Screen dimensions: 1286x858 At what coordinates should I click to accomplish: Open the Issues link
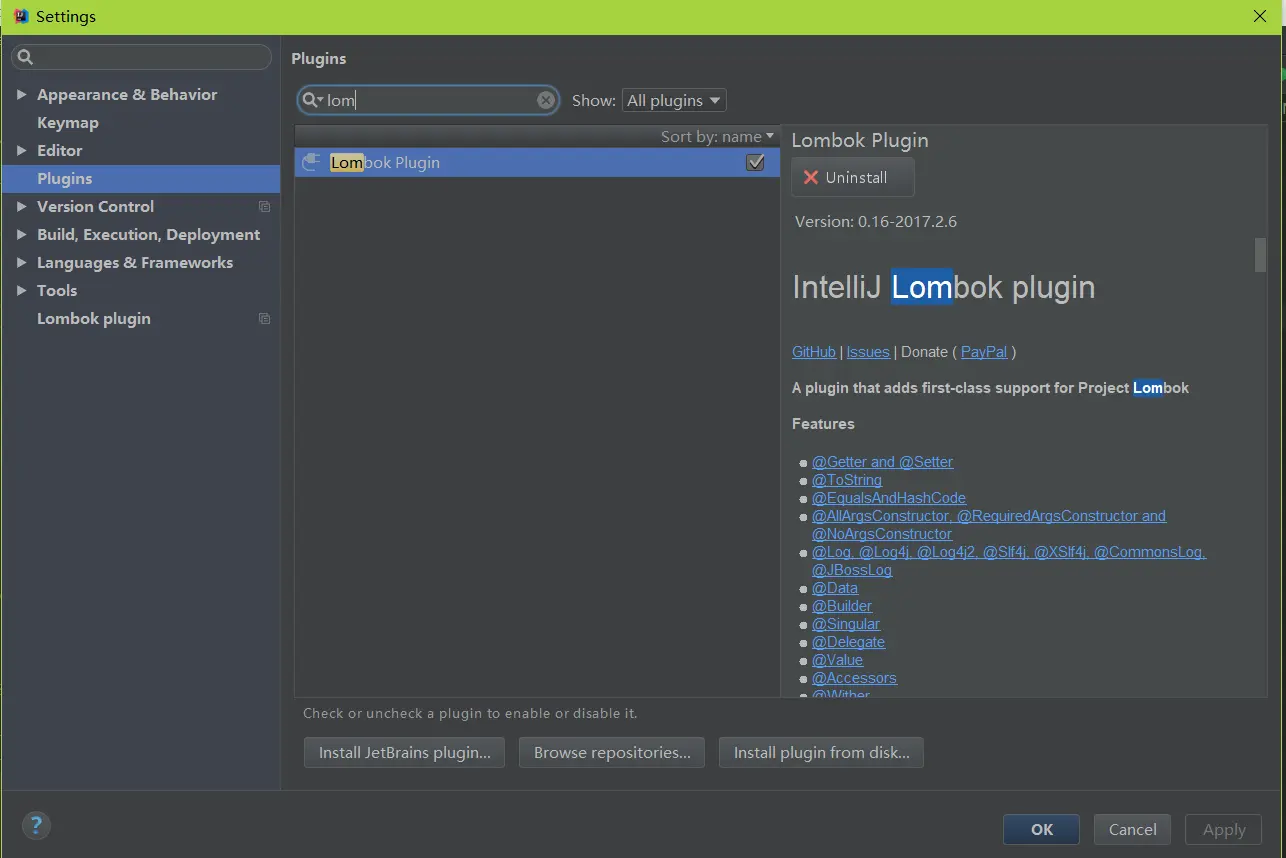pos(868,352)
